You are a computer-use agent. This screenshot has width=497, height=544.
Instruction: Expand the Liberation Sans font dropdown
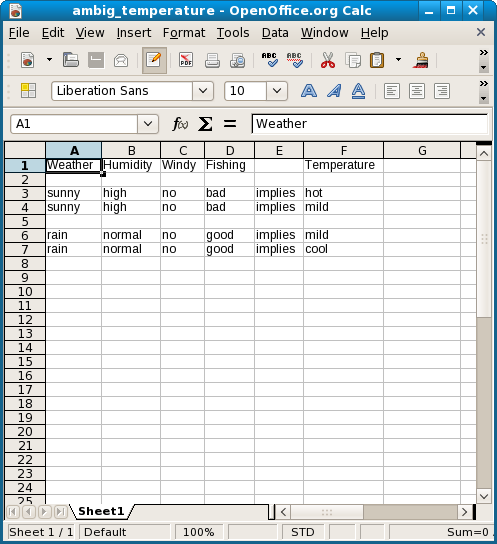point(203,91)
